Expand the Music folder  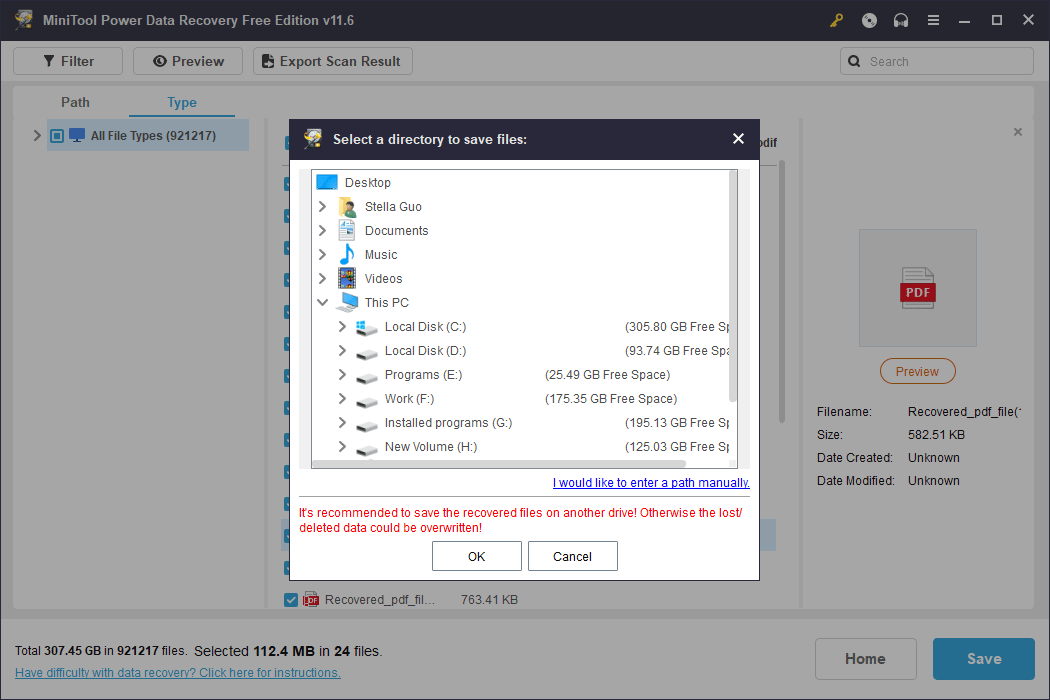[322, 255]
